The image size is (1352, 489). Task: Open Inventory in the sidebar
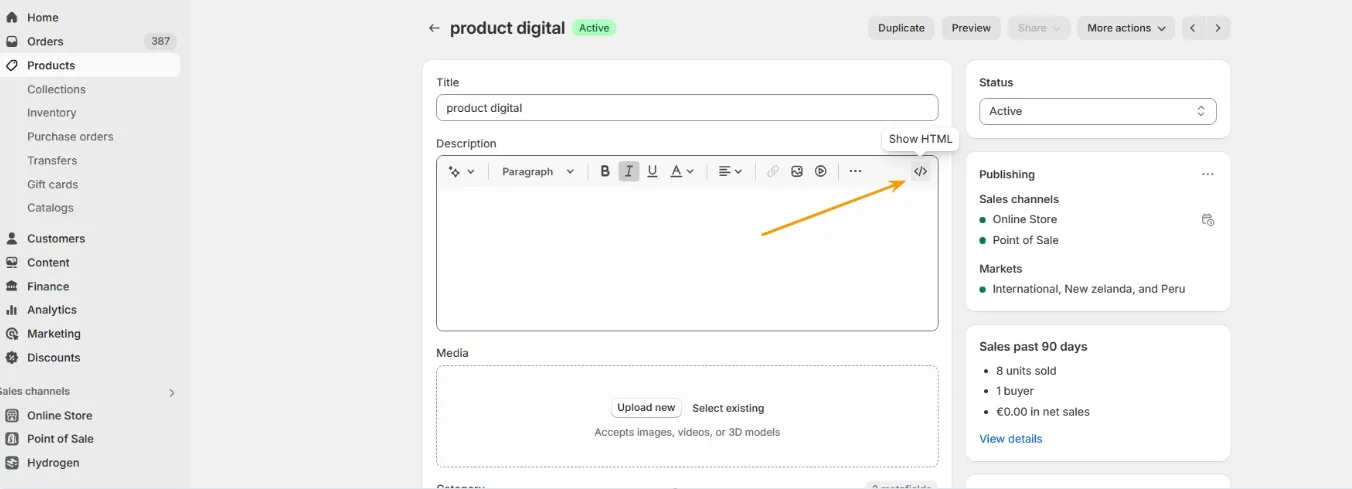[52, 113]
